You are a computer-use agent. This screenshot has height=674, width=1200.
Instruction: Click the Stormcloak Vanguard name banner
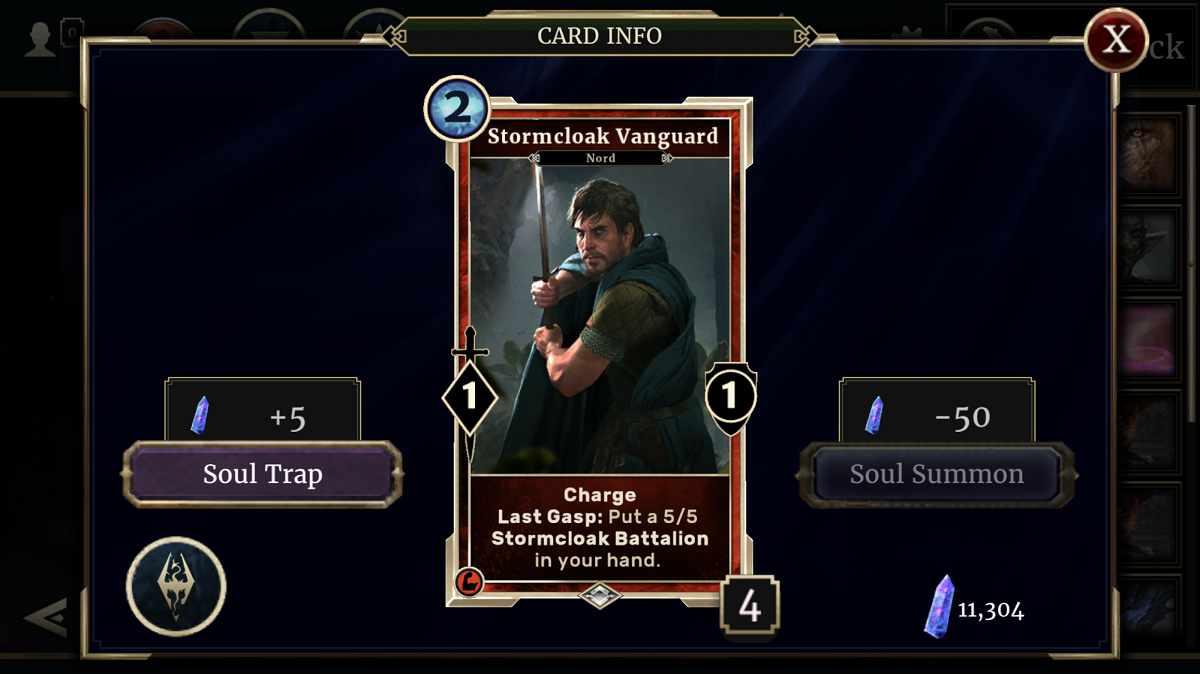(601, 137)
